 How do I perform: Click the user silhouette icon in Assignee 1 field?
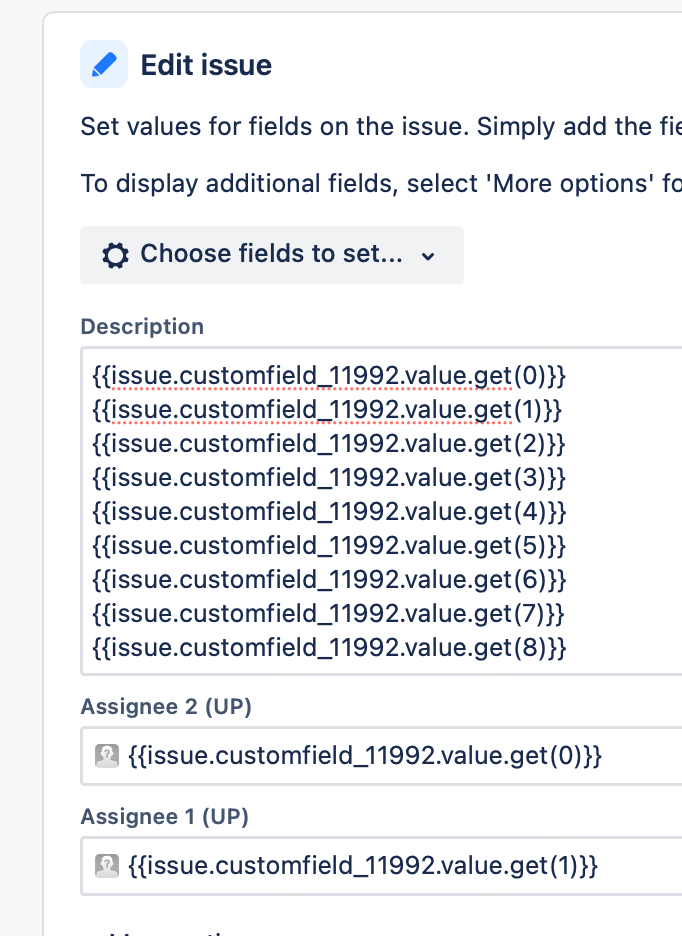[108, 866]
